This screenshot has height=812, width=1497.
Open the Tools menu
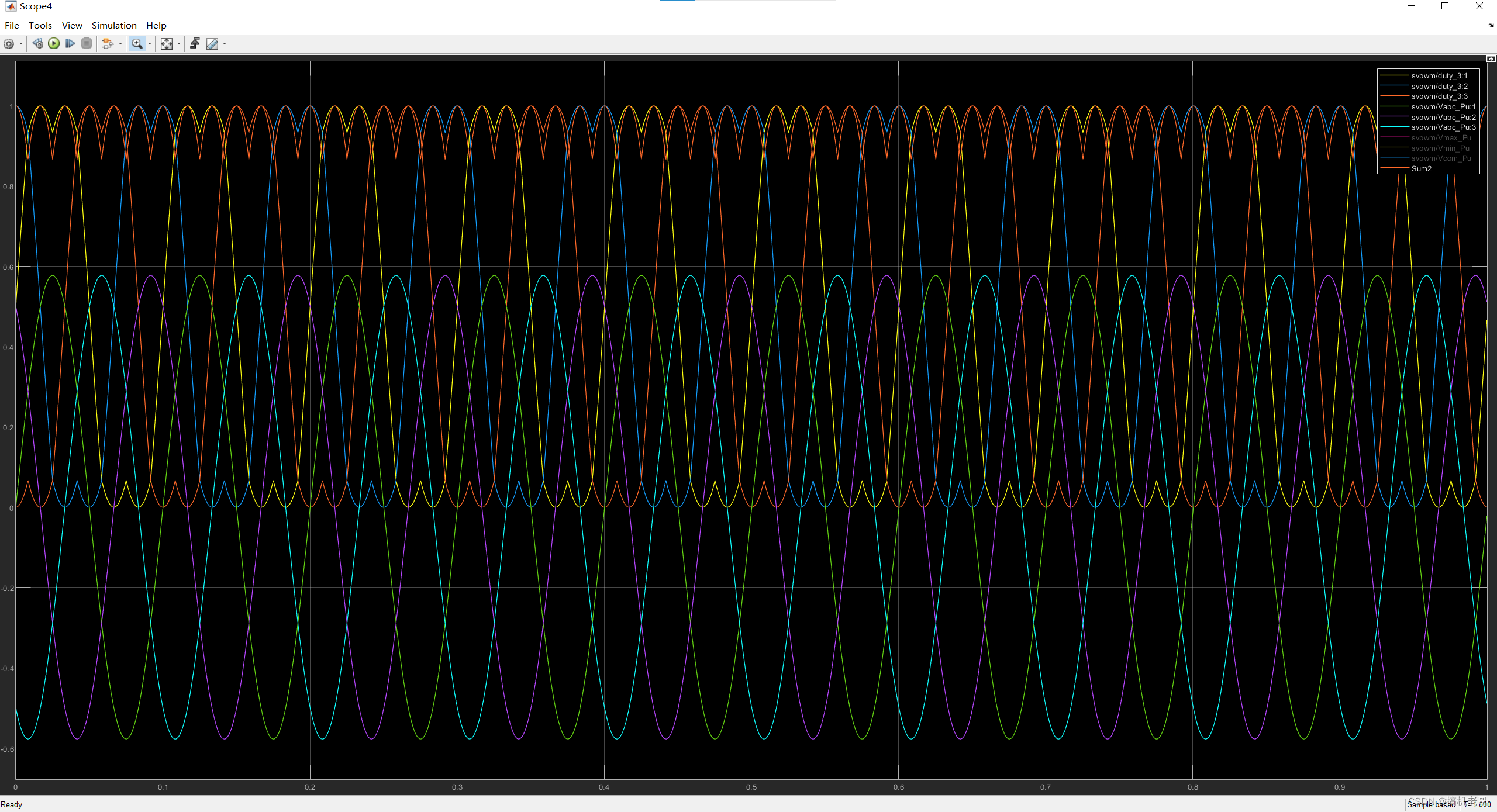(x=40, y=25)
